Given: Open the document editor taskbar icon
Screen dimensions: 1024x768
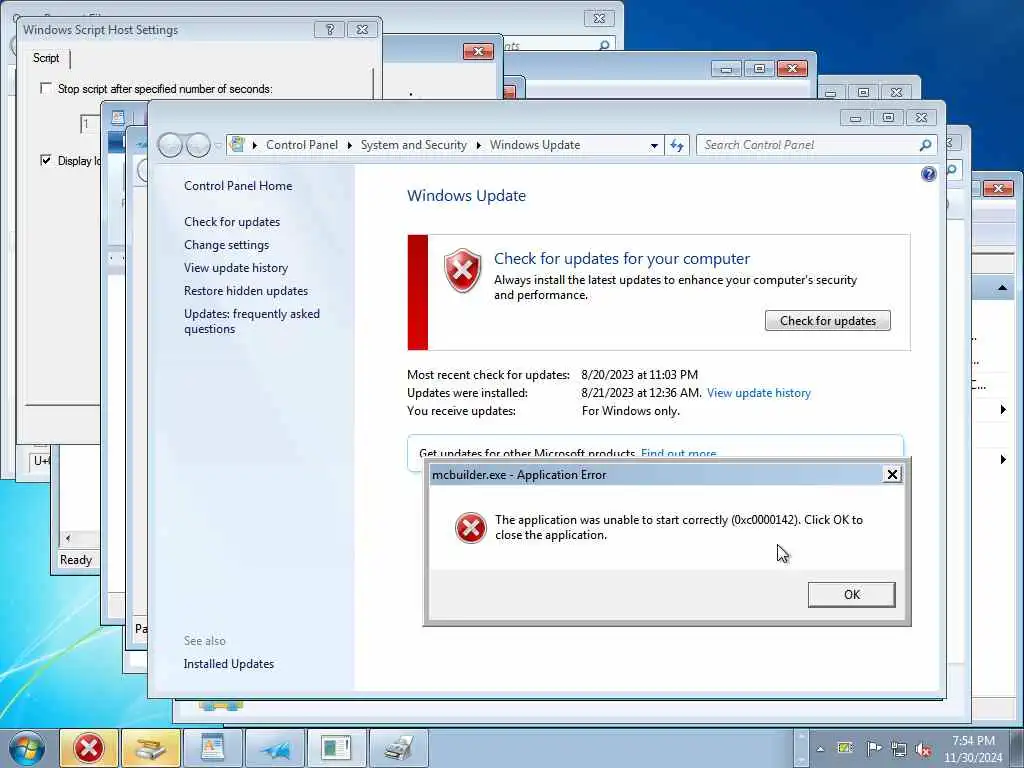Looking at the screenshot, I should point(213,748).
